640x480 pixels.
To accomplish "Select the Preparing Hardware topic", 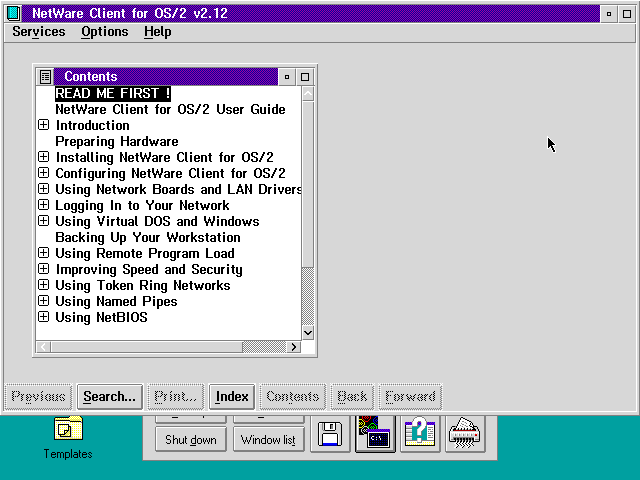I will pyautogui.click(x=117, y=141).
